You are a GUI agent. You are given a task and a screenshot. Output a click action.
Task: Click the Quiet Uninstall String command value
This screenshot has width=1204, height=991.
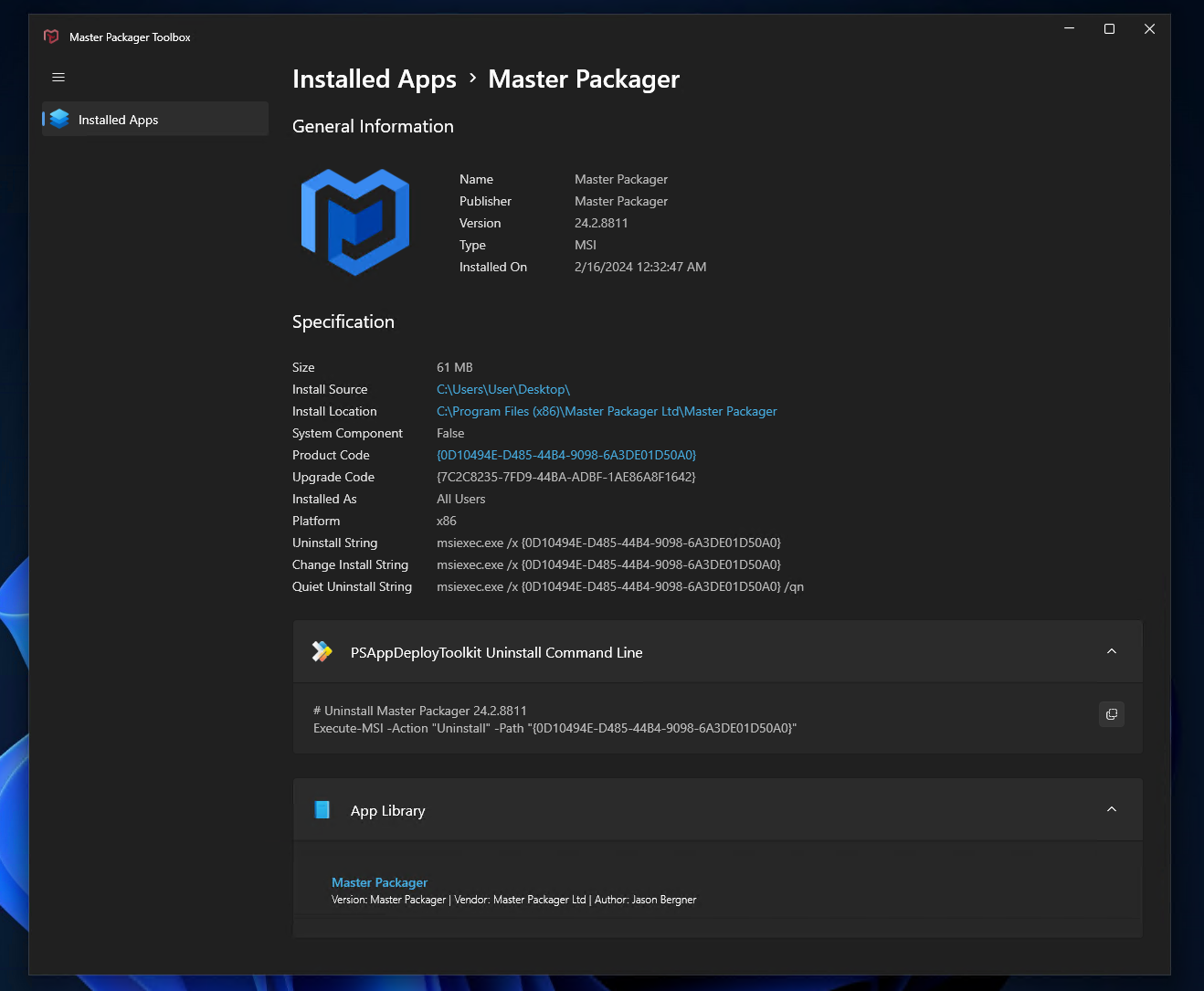pyautogui.click(x=620, y=586)
